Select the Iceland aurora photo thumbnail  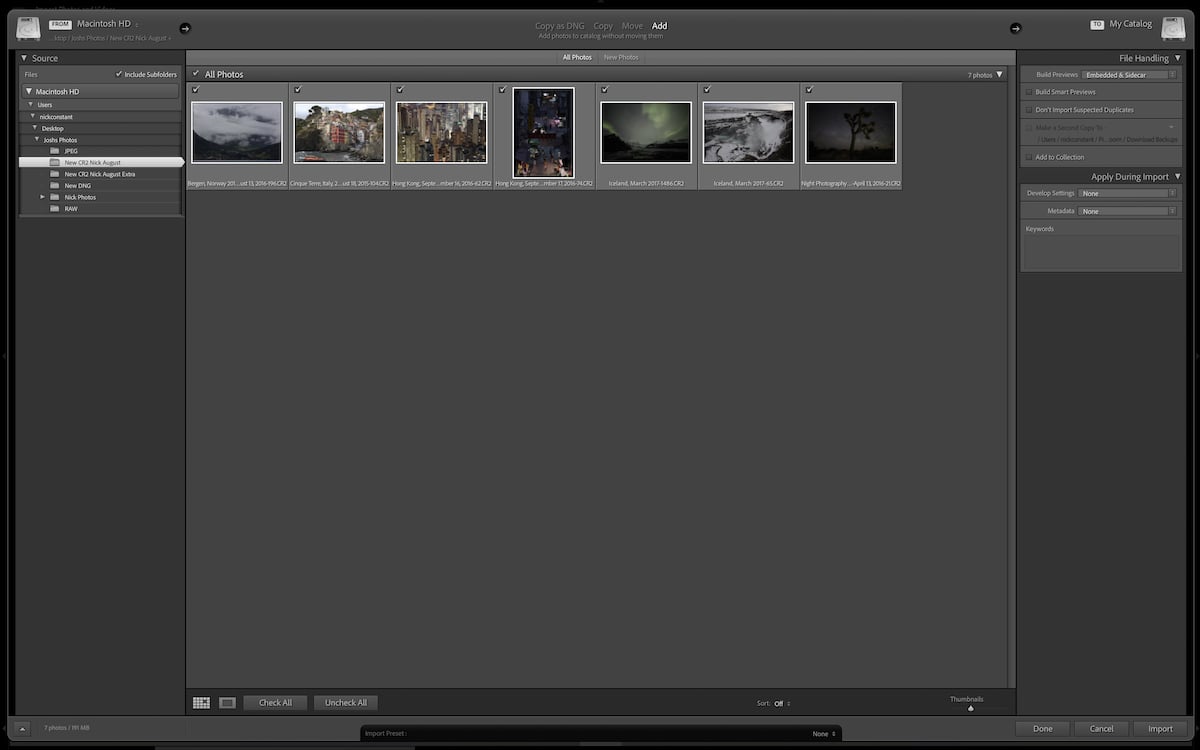click(645, 131)
